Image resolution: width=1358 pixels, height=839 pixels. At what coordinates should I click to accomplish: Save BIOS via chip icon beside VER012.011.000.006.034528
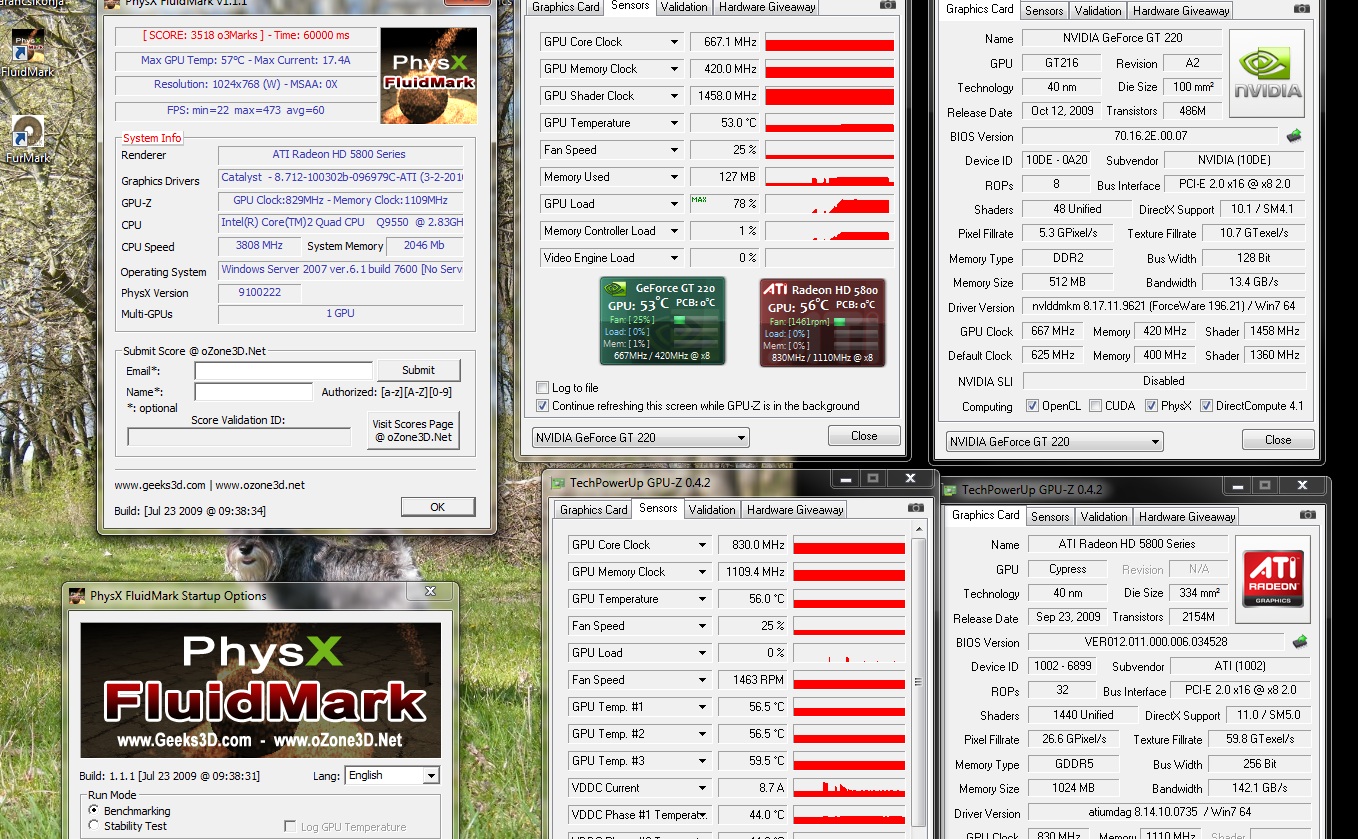[1300, 642]
